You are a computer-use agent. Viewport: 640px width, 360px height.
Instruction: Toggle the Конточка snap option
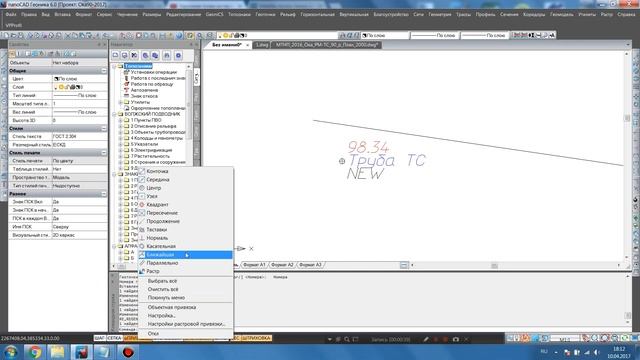click(x=186, y=171)
